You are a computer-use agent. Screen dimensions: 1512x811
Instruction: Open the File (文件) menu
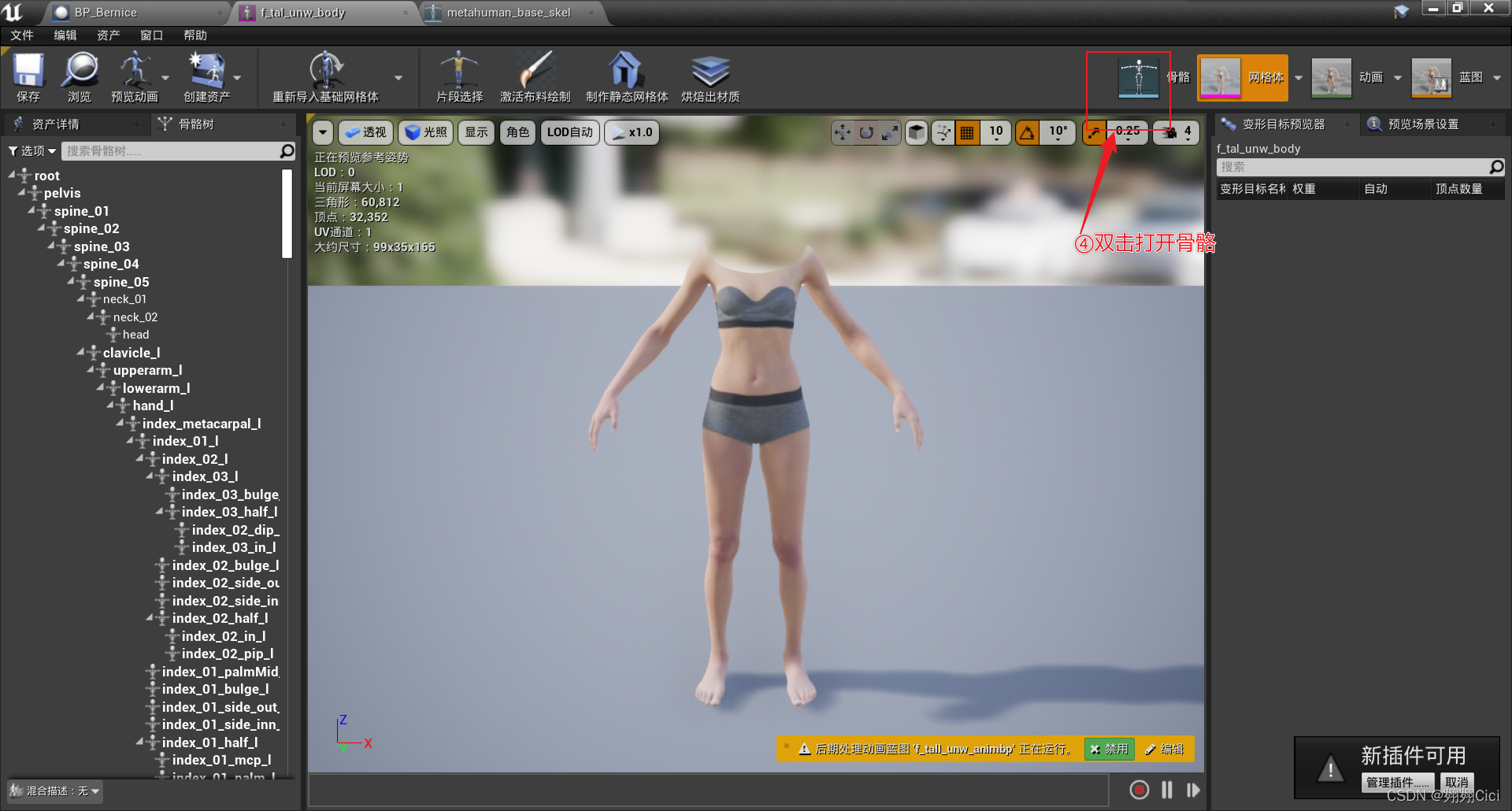point(22,35)
